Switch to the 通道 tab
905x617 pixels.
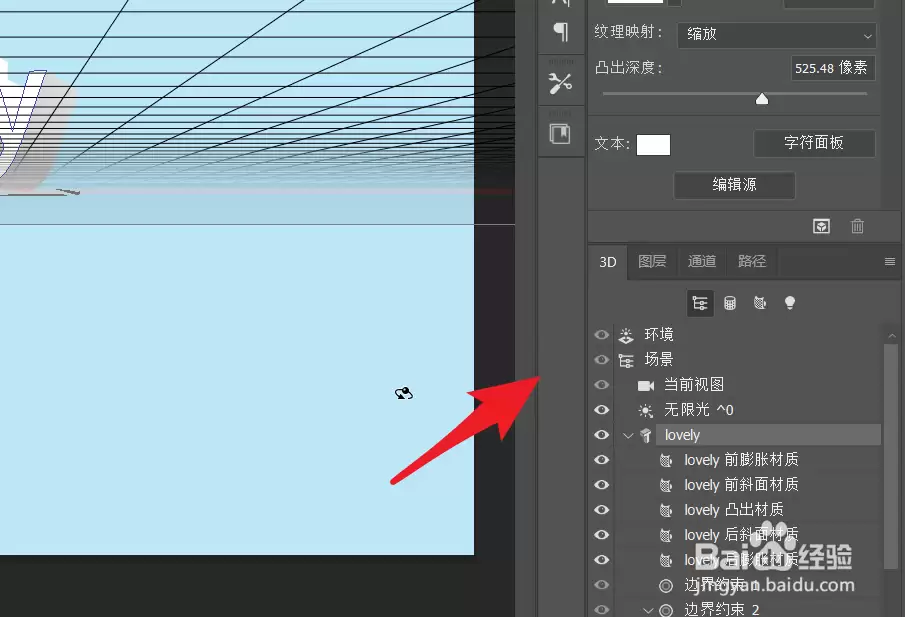[x=702, y=261]
